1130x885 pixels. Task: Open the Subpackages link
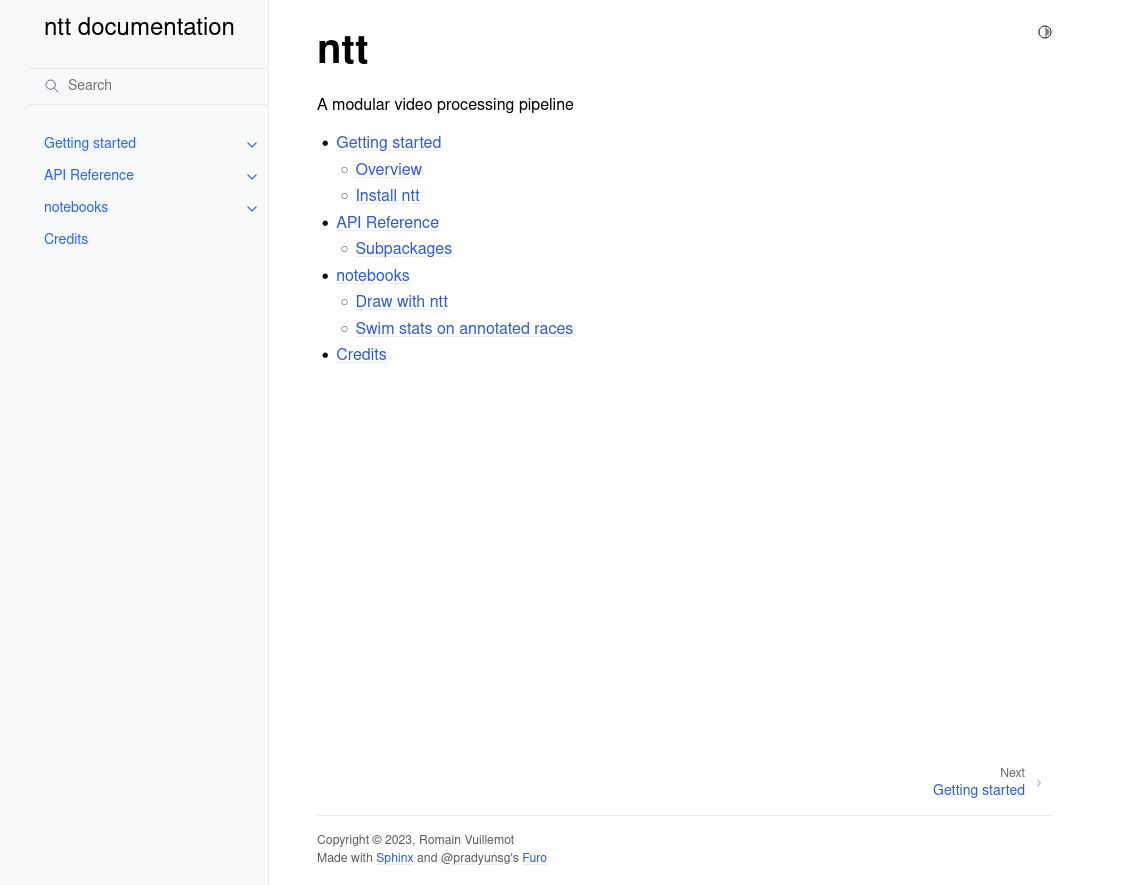(x=403, y=249)
